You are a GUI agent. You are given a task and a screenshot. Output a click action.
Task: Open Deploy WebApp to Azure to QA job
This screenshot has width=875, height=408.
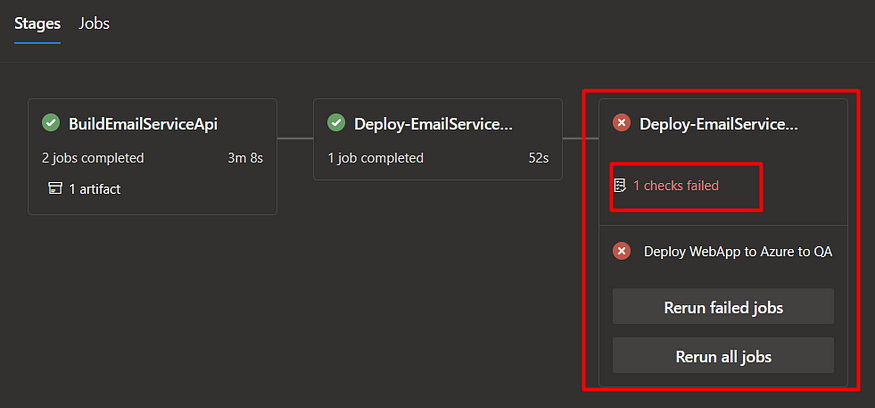tap(738, 252)
